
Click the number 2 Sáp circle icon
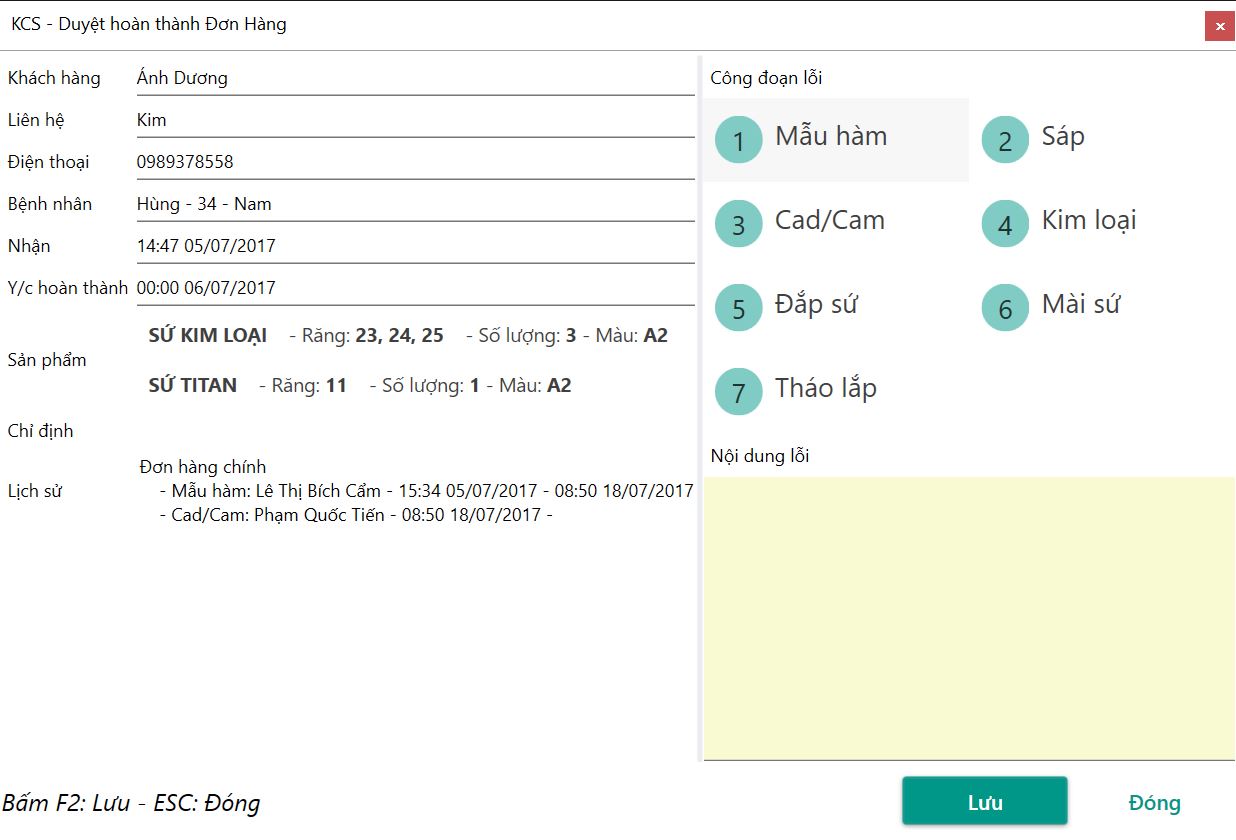pos(1005,140)
